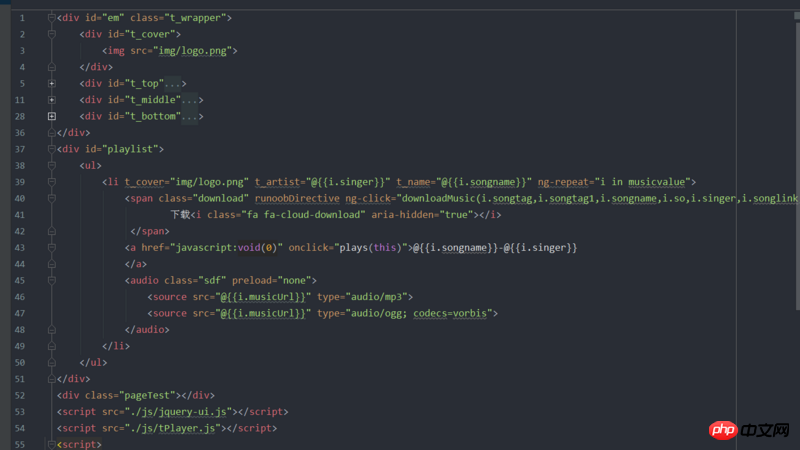This screenshot has width=800, height=450.
Task: Click the playlist id value on line 37
Action: pyautogui.click(x=130, y=149)
